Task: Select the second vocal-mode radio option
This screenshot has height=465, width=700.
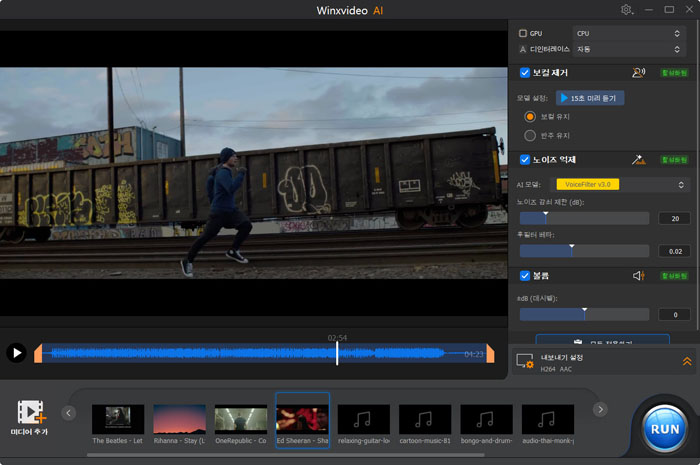Action: click(x=530, y=135)
